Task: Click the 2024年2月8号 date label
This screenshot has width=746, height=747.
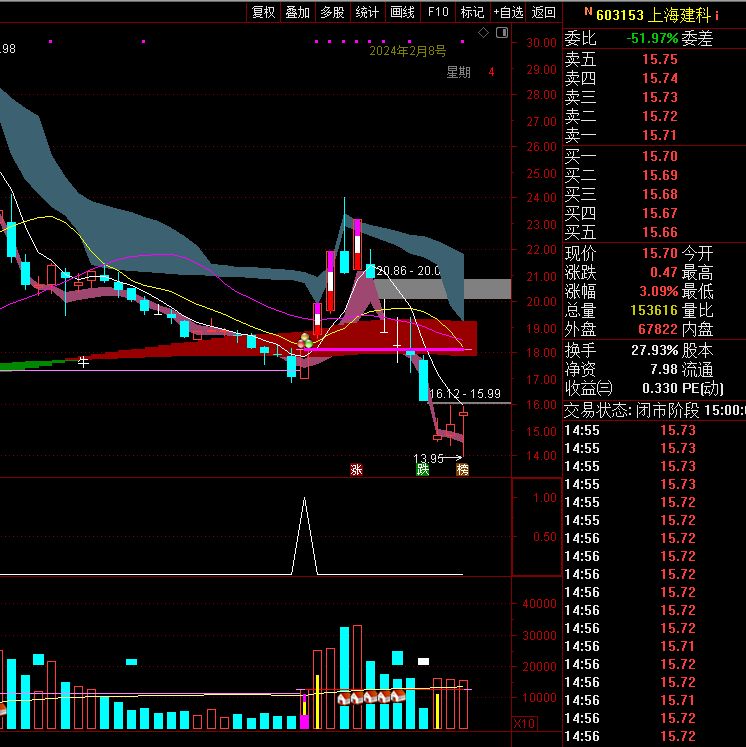Action: [x=408, y=51]
